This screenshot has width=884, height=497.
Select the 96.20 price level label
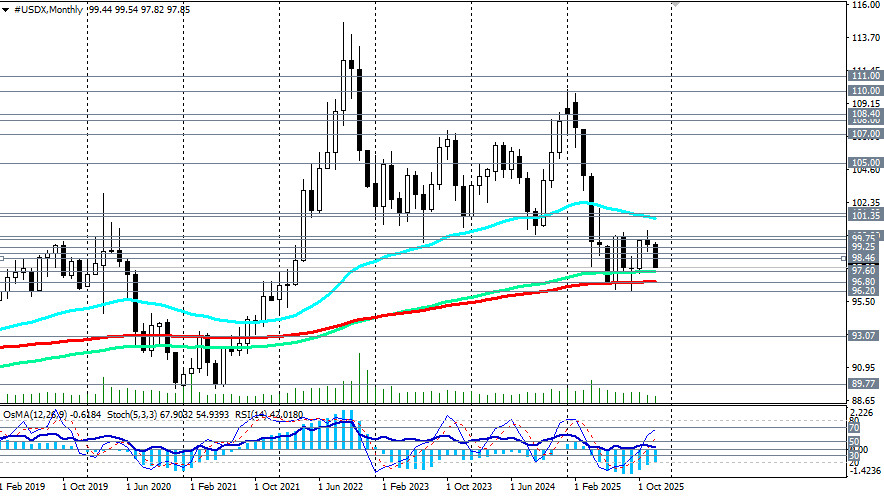(x=865, y=291)
